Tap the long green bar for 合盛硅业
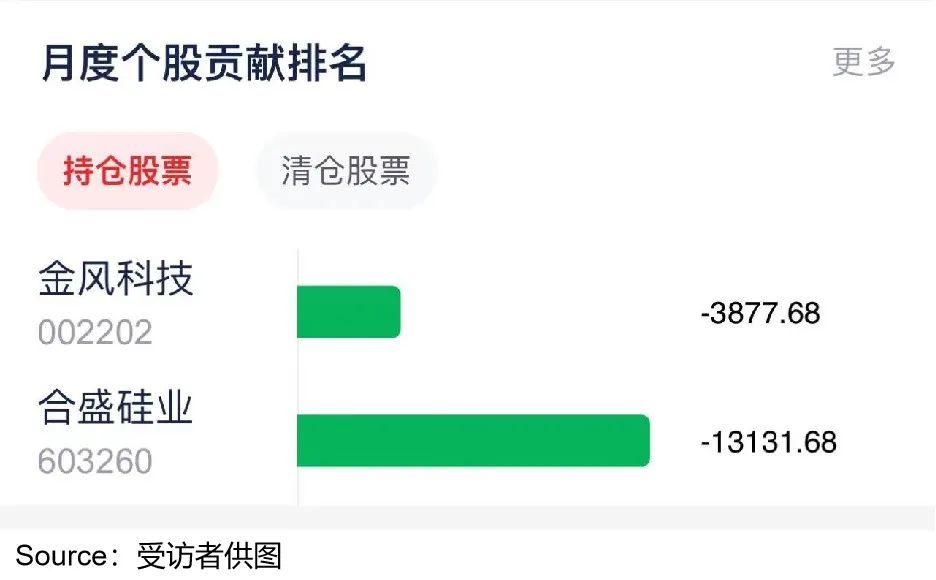Image resolution: width=936 pixels, height=580 pixels. (472, 441)
